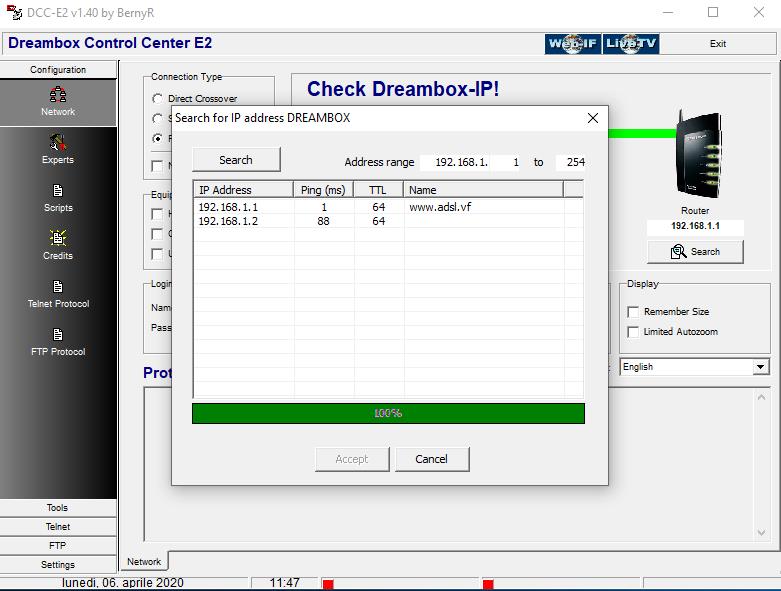Image resolution: width=781 pixels, height=591 pixels.
Task: Click the router IP 192.168.1.1 field
Action: click(695, 226)
